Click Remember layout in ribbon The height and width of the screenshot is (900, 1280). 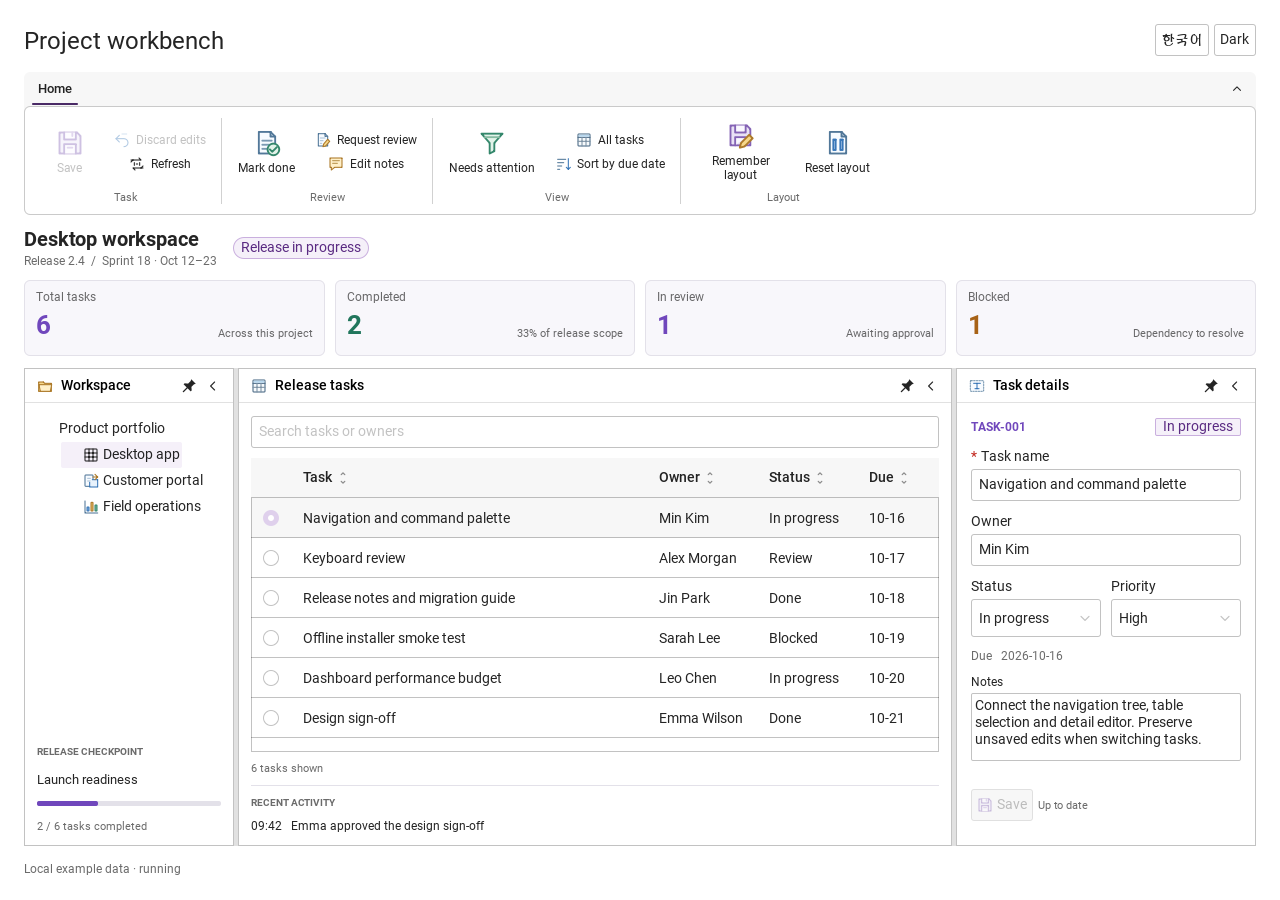741,152
